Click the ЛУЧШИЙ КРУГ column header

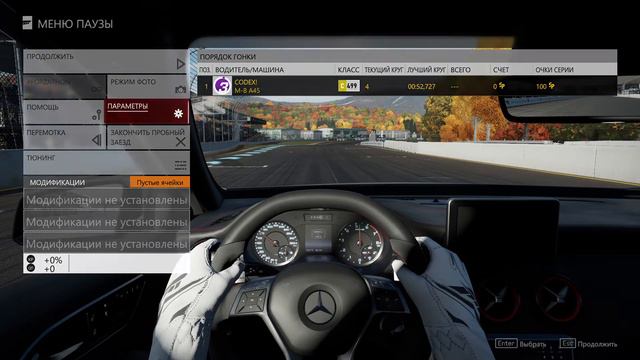426,70
